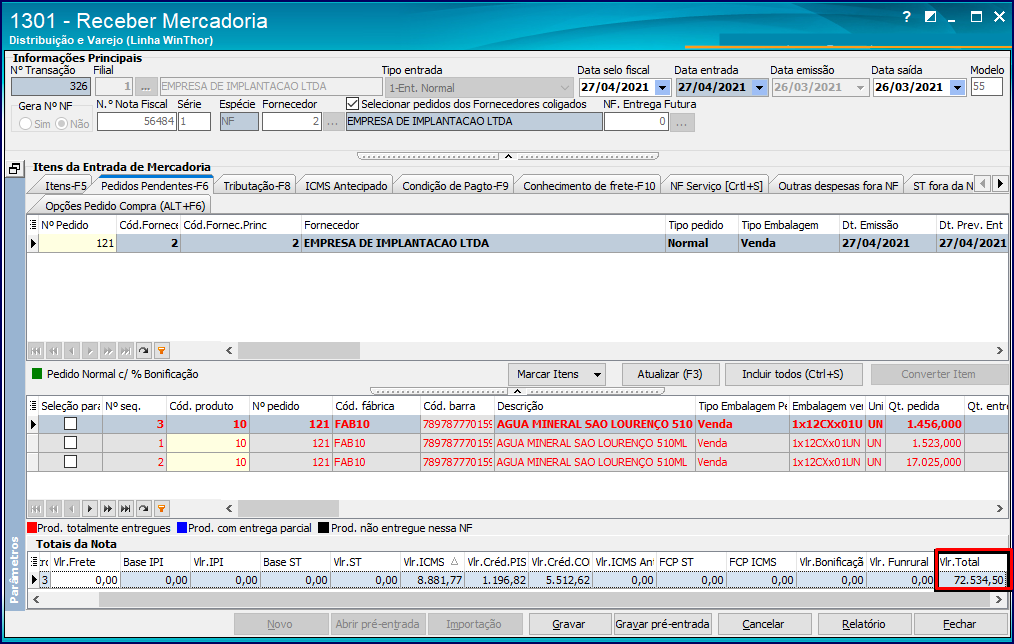Click the Gravar pré-entrada button
This screenshot has height=644, width=1014.
click(663, 624)
